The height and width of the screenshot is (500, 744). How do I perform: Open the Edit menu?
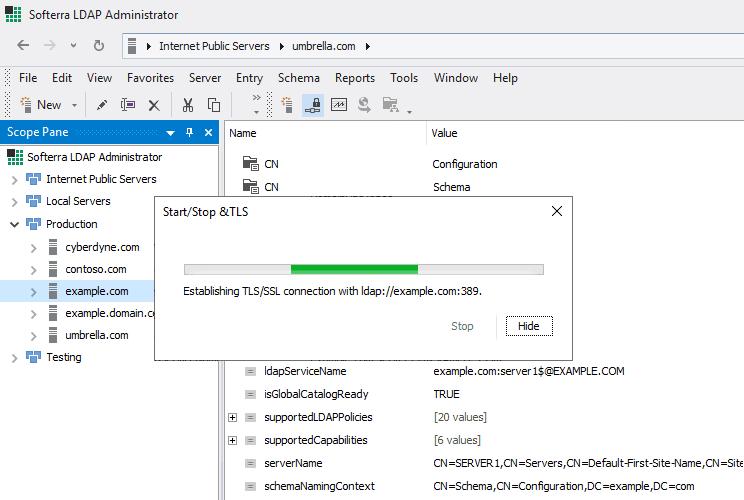pos(62,78)
